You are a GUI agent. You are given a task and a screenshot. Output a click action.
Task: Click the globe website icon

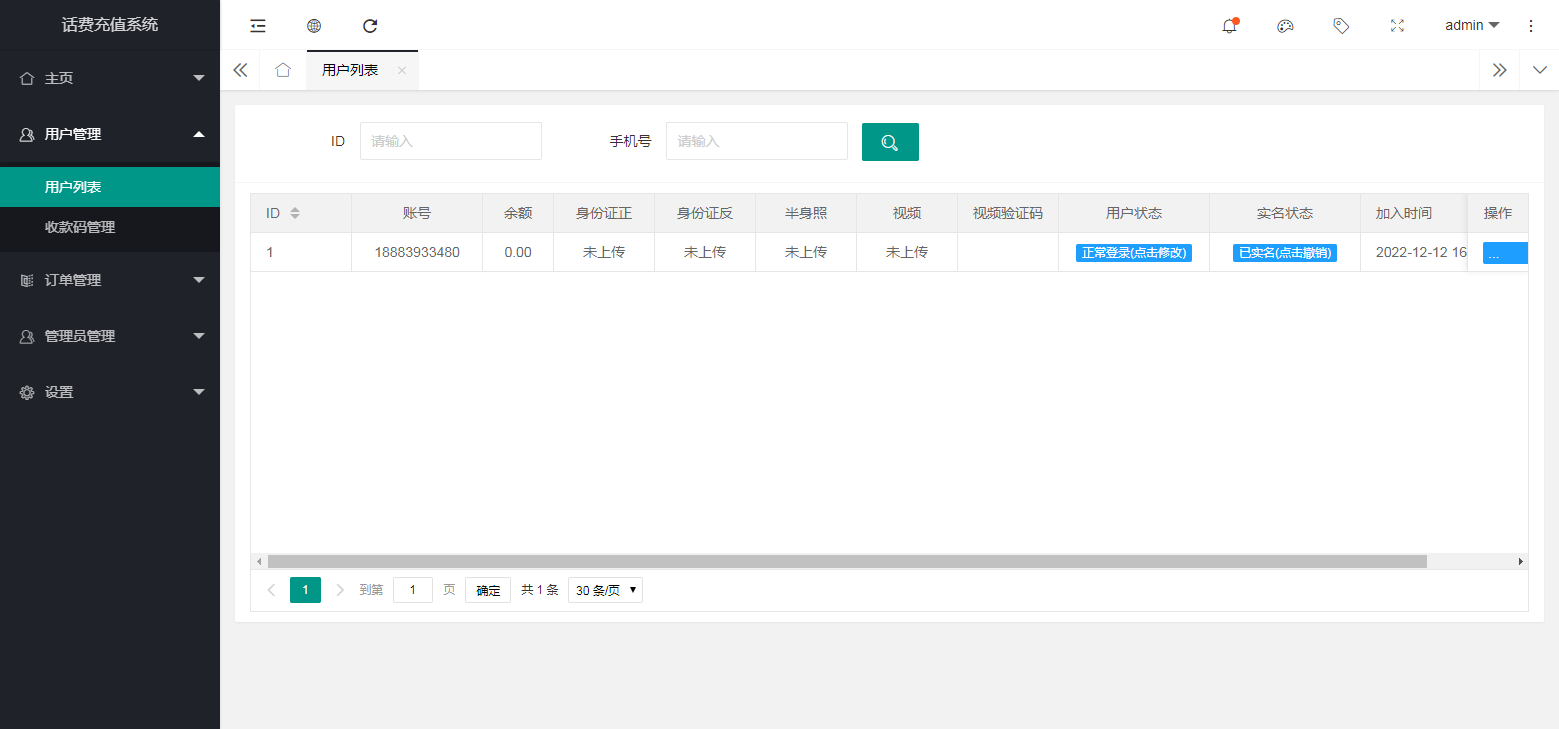tap(314, 26)
